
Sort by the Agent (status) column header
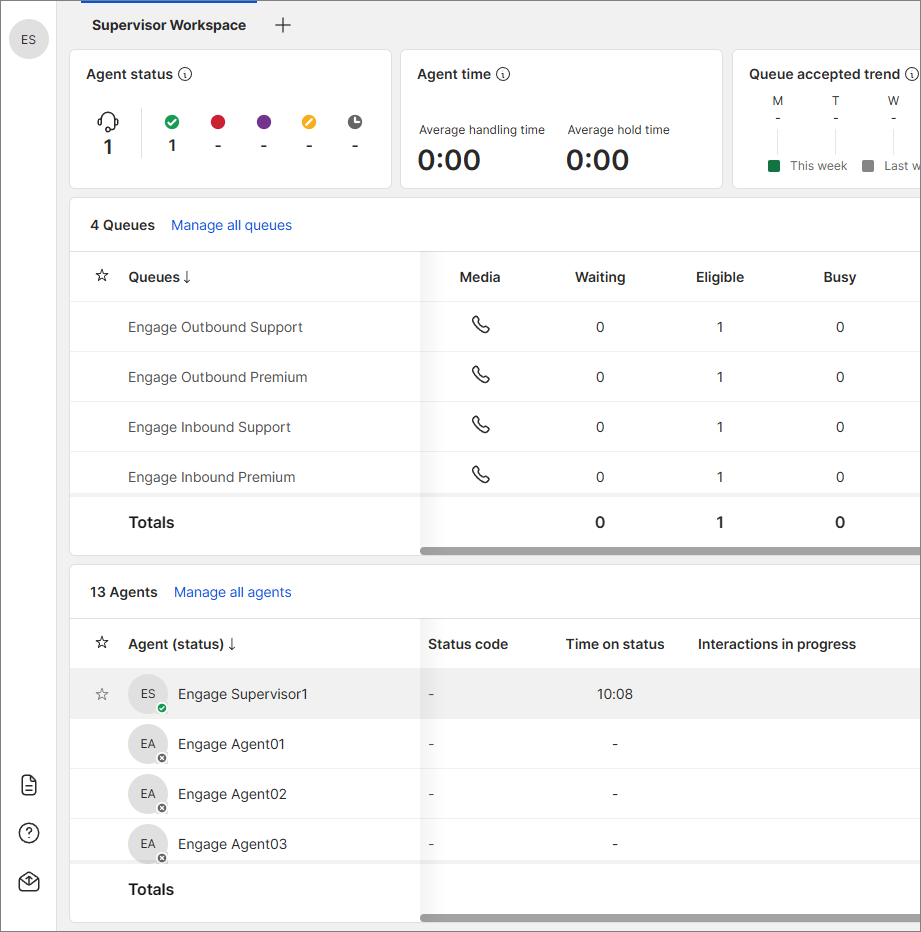[x=182, y=644]
